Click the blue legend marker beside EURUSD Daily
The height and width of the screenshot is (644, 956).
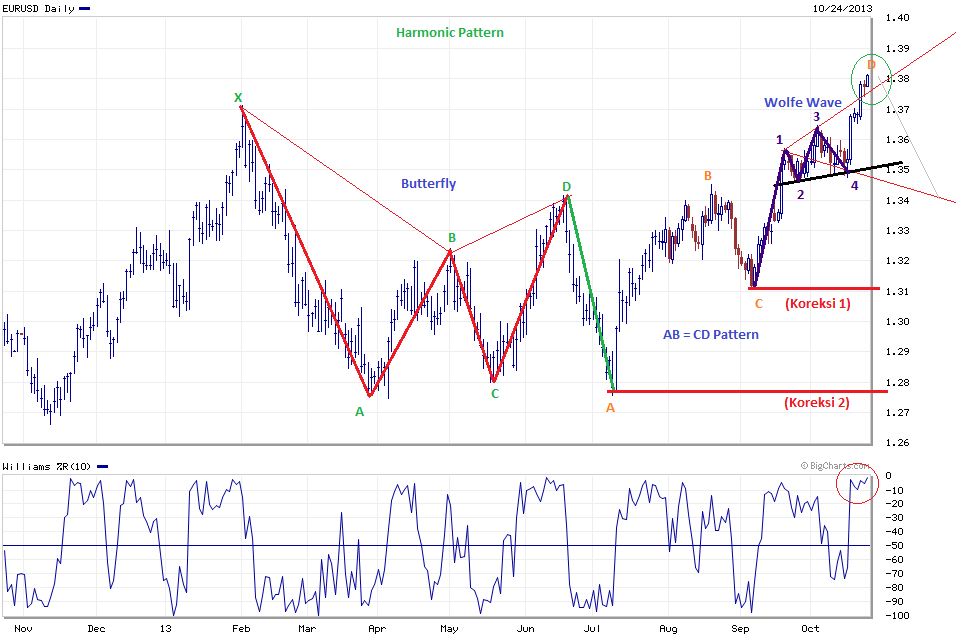[x=85, y=9]
